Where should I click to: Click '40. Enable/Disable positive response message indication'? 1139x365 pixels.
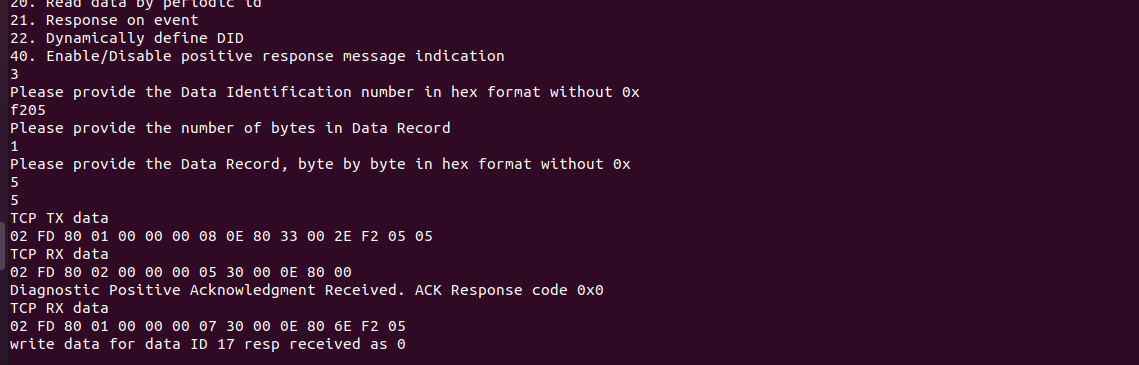click(257, 56)
